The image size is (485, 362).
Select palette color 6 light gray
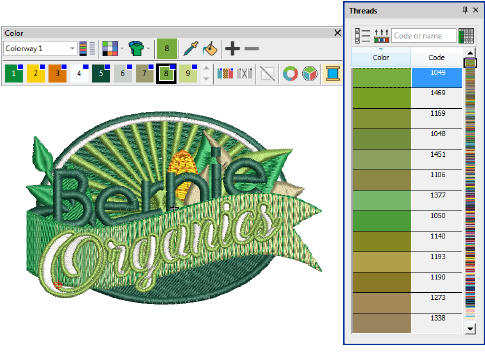(x=123, y=73)
